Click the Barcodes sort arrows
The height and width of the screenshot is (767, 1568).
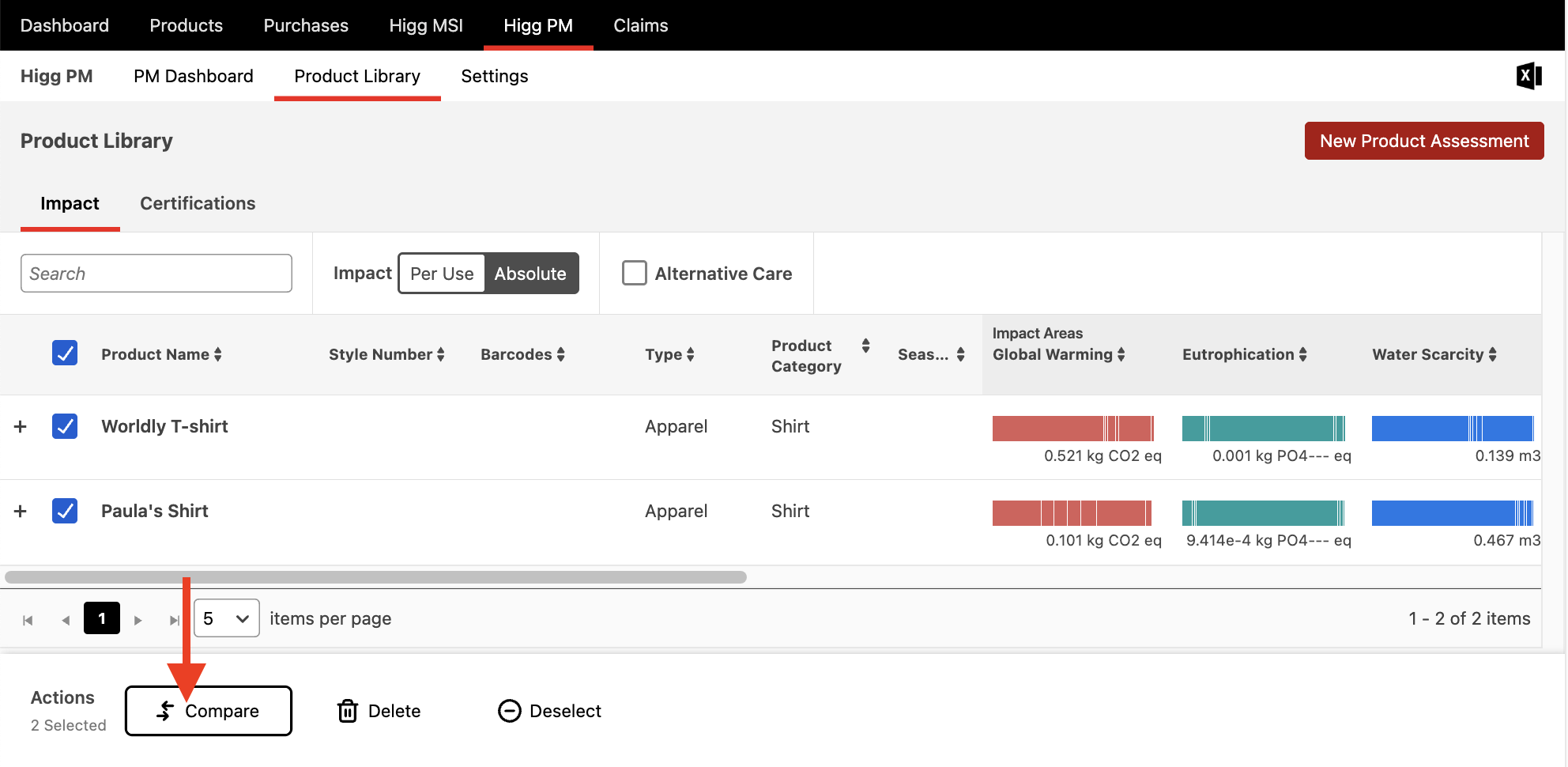click(x=560, y=354)
